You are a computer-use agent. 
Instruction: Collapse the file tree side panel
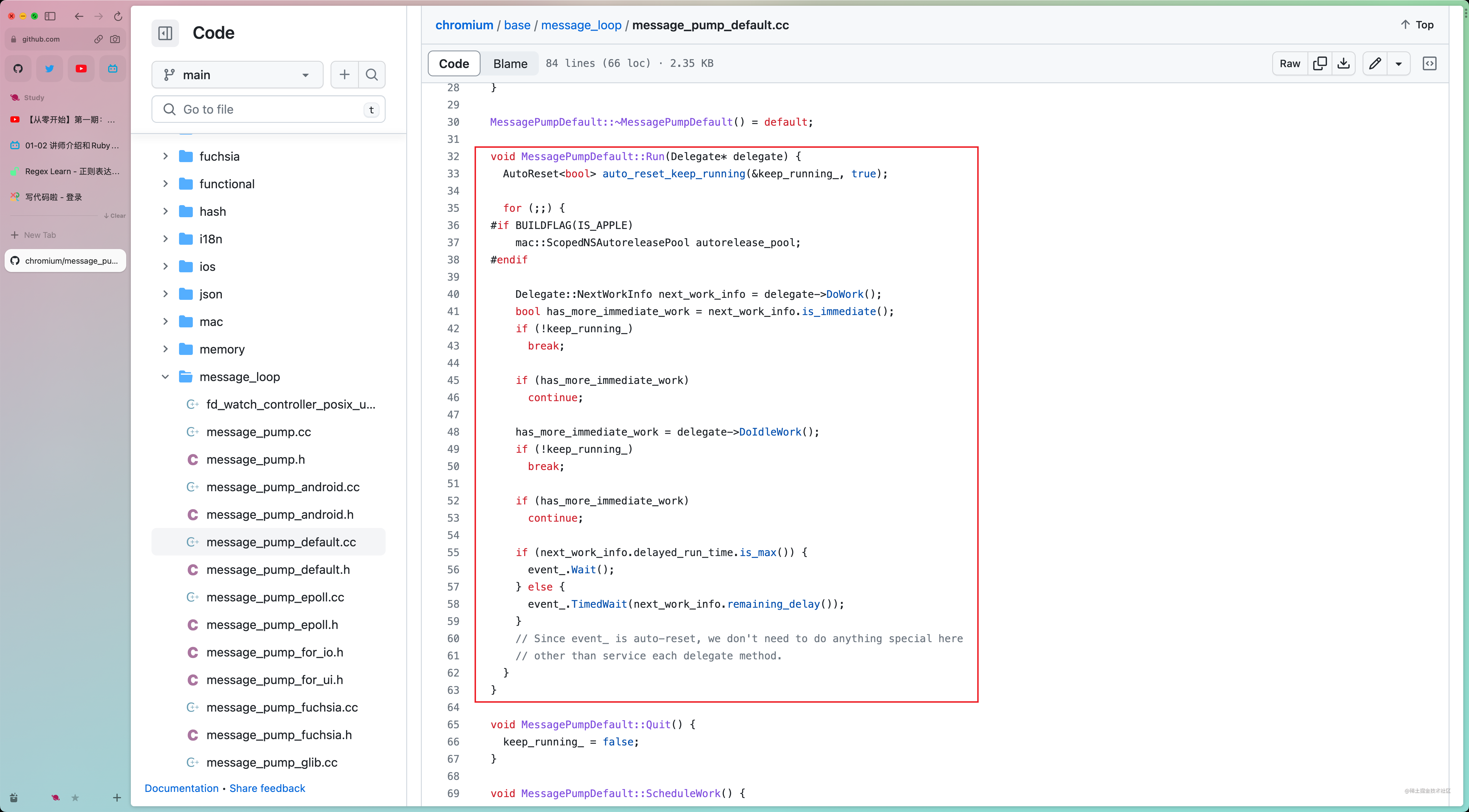[165, 33]
